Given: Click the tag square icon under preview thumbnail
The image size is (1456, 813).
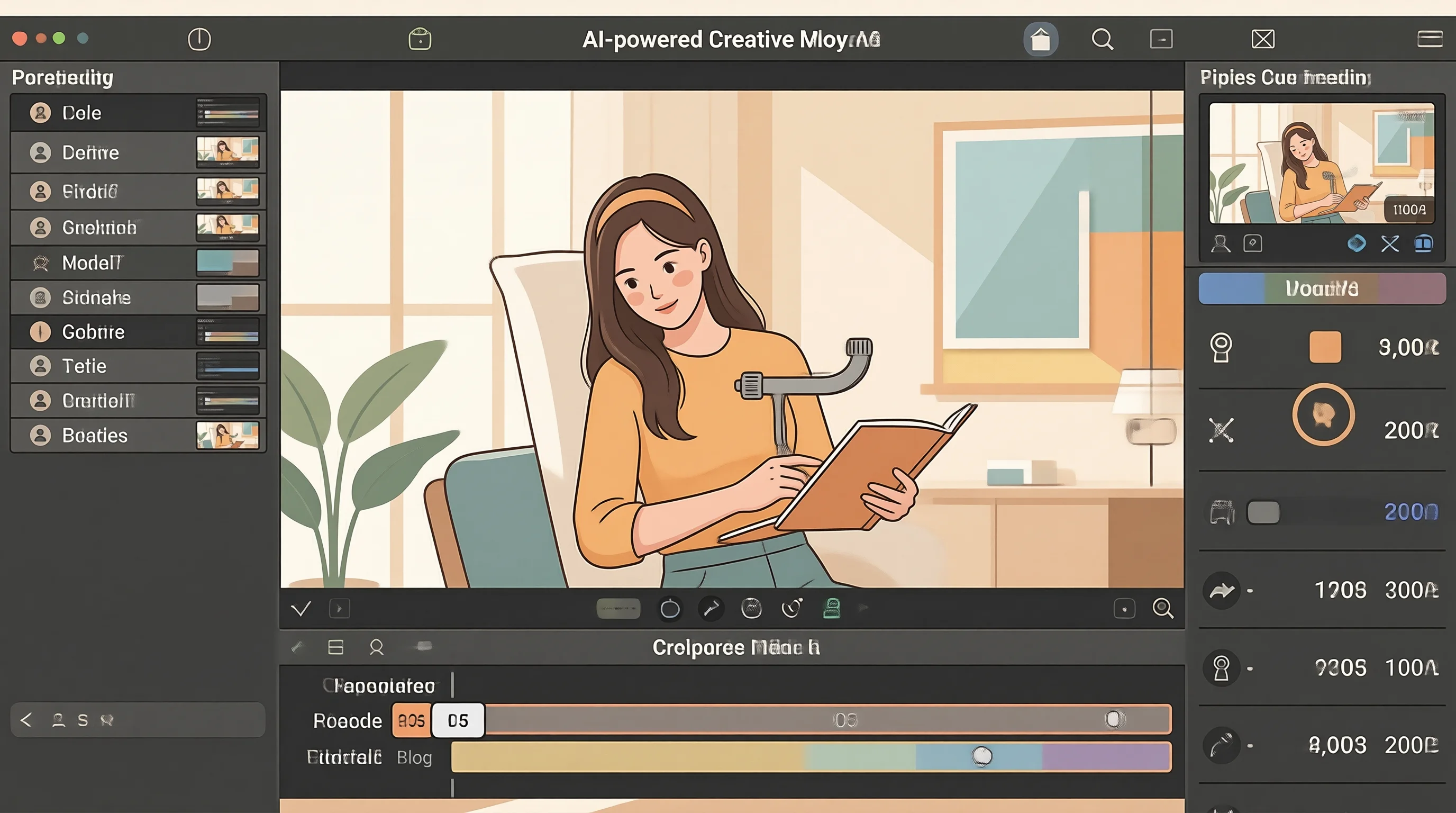Looking at the screenshot, I should [1252, 243].
